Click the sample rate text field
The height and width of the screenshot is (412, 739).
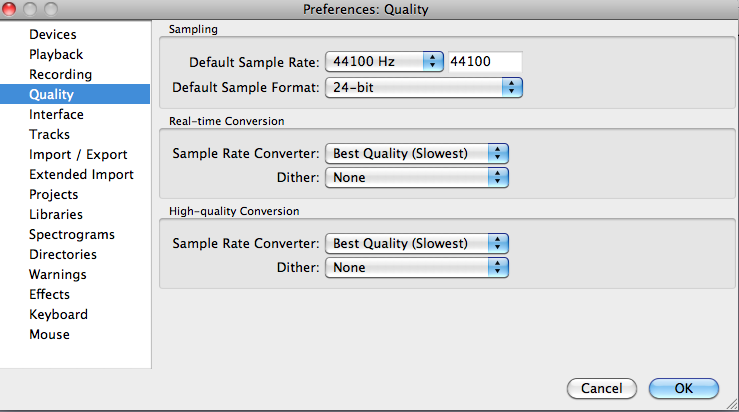click(485, 62)
